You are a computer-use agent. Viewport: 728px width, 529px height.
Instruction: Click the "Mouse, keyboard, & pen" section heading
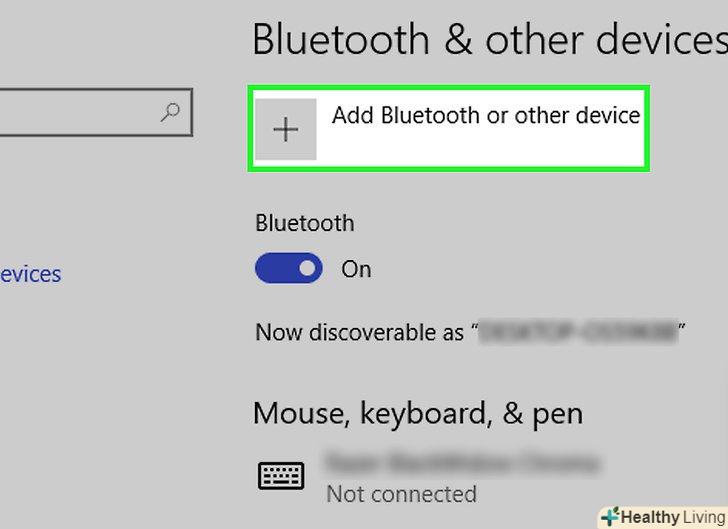pyautogui.click(x=418, y=412)
